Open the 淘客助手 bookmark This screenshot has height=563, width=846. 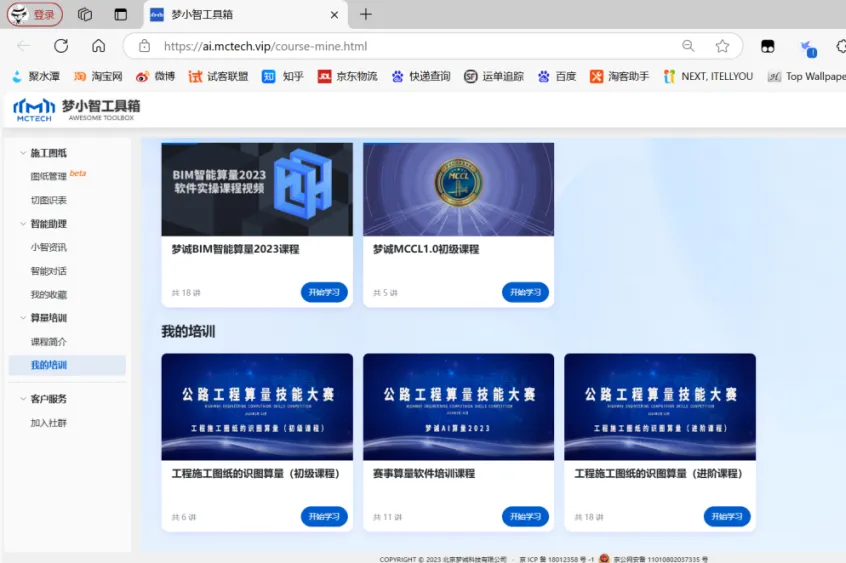619,77
